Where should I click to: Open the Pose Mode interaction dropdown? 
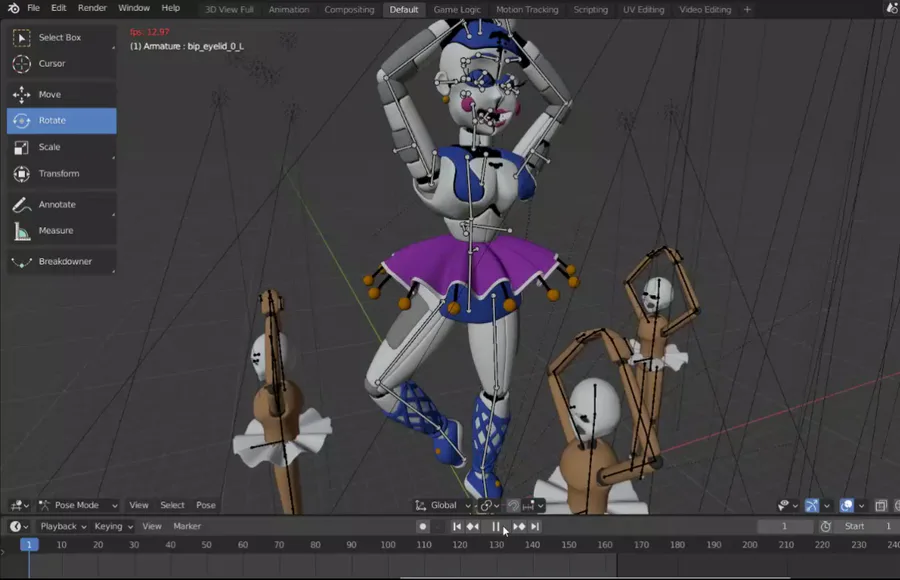(x=78, y=505)
